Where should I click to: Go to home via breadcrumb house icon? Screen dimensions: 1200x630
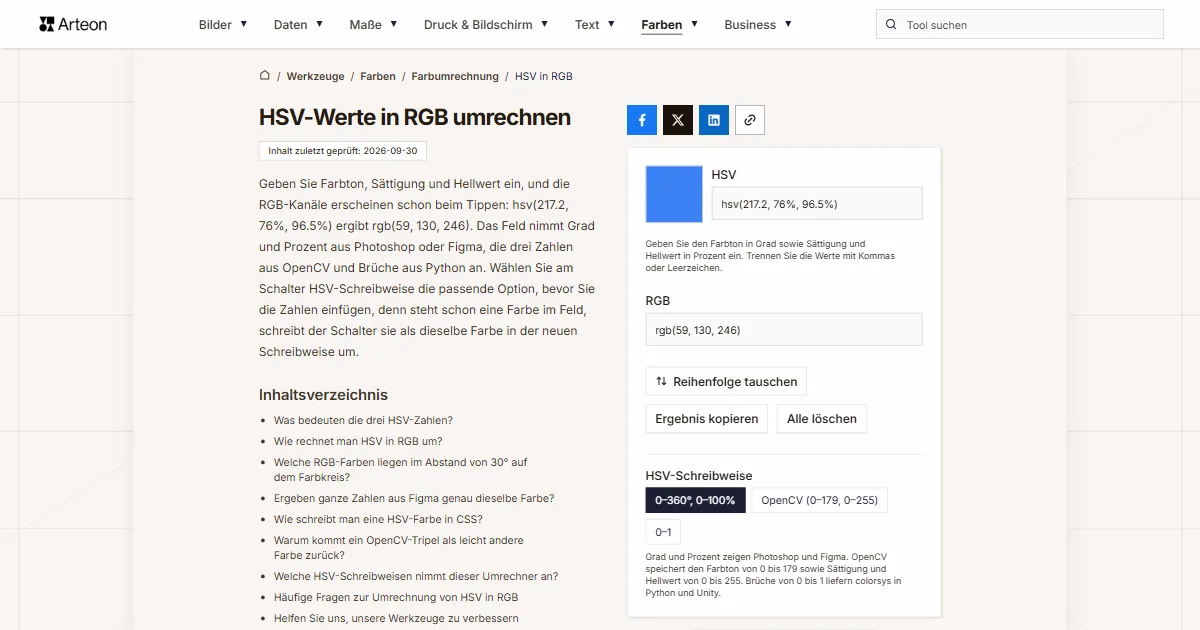click(265, 76)
